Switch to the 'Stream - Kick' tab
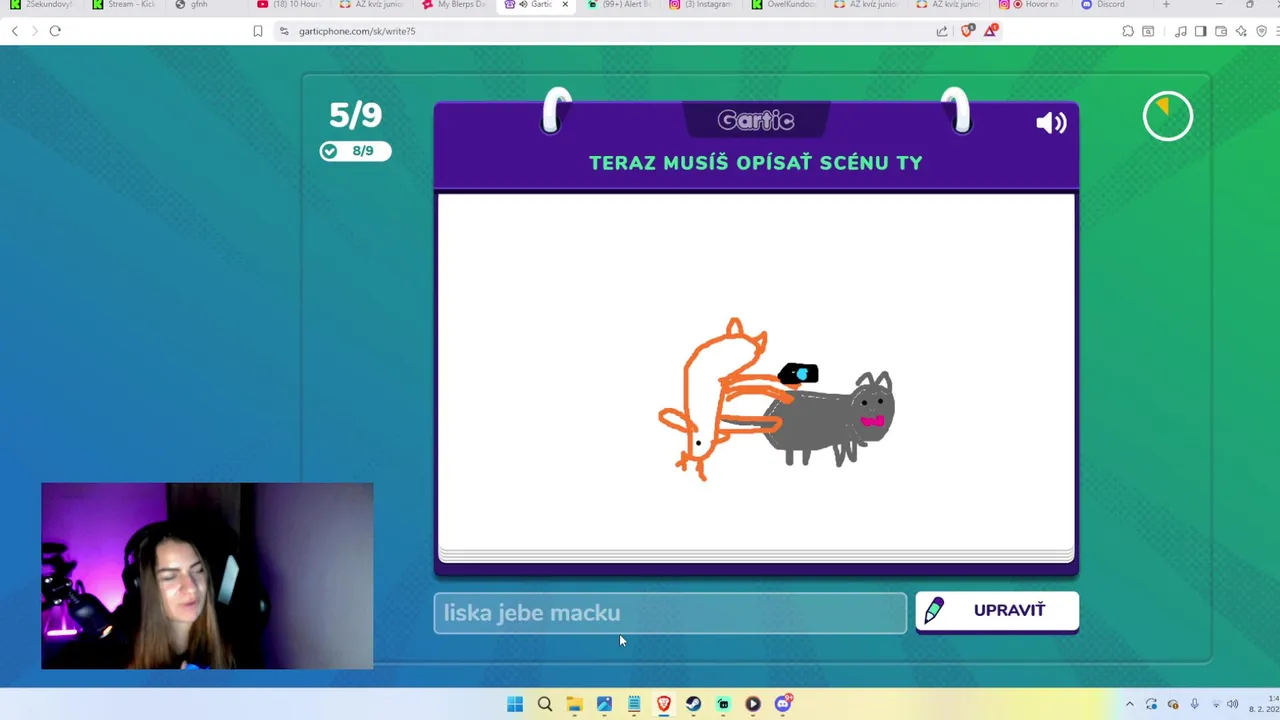 coord(125,5)
